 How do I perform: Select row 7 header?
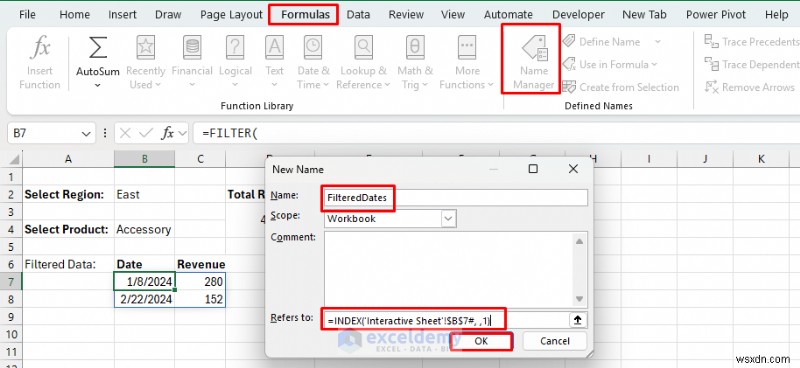11,281
